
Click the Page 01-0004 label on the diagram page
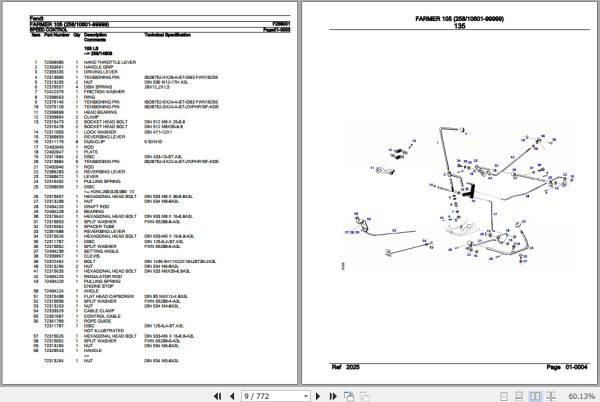click(567, 367)
